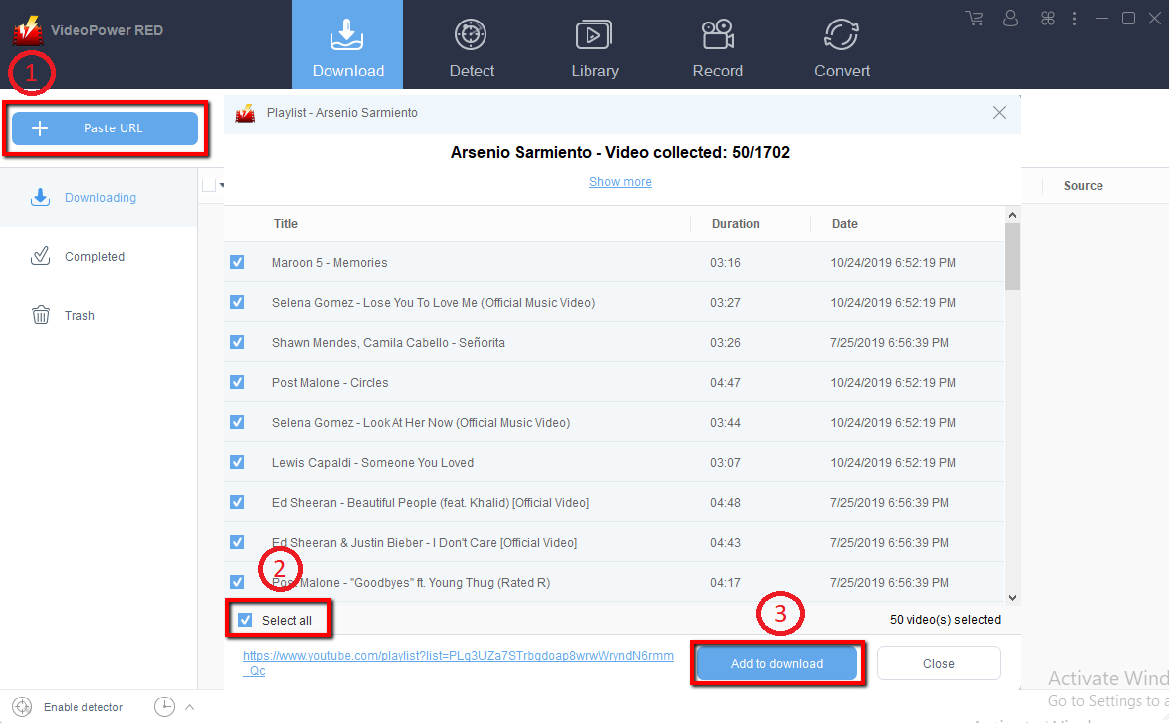Click the Select all label text

point(286,620)
